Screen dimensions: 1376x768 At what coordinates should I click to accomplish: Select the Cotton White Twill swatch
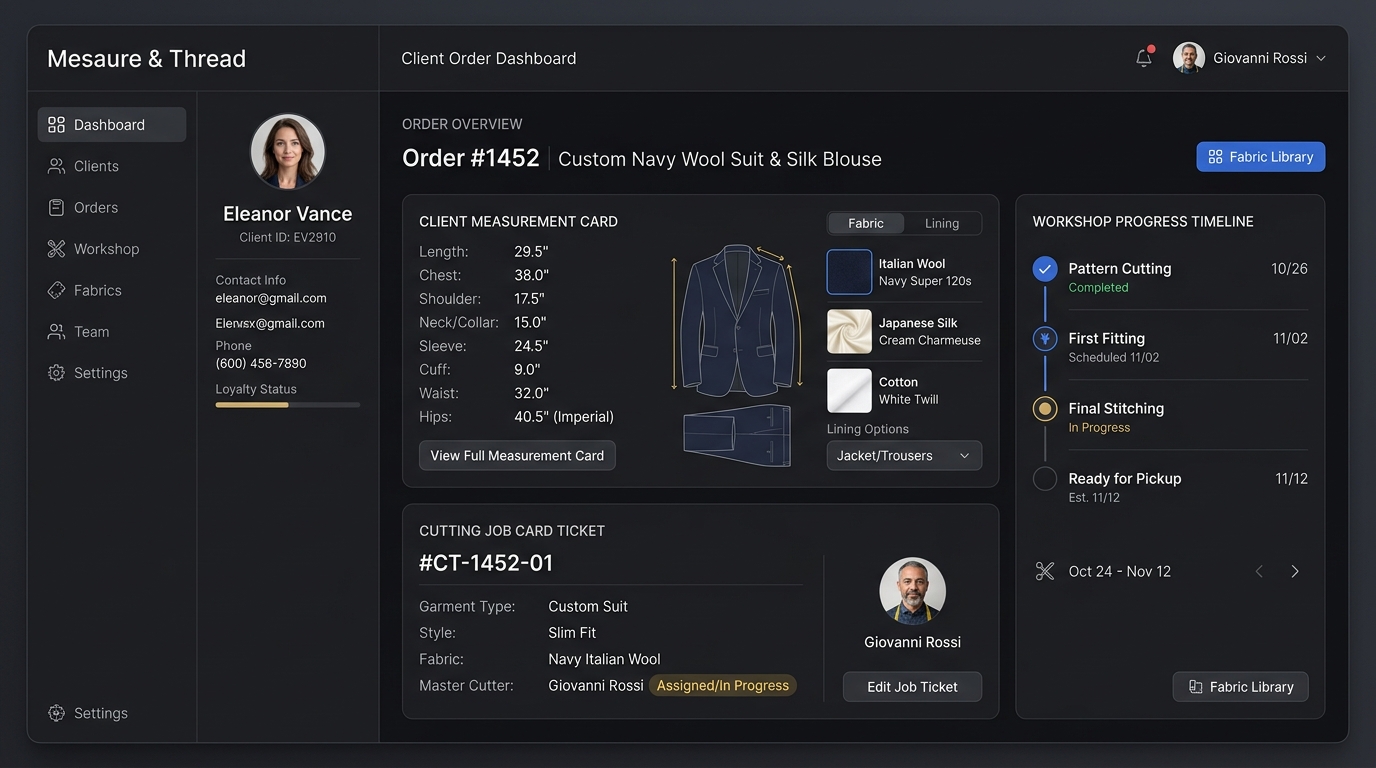850,390
